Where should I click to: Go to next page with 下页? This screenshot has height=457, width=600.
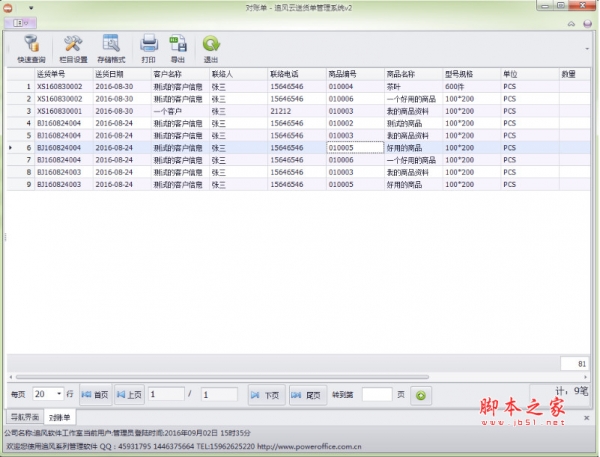[x=266, y=395]
